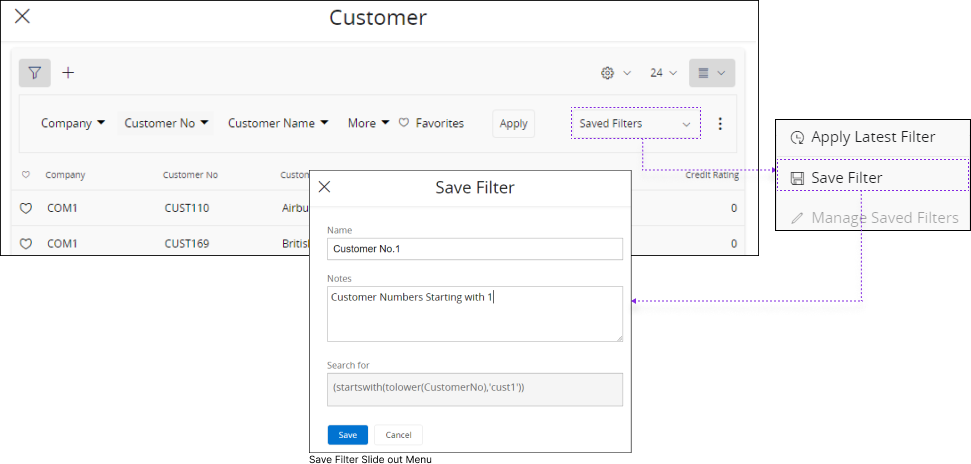Click COM1 in the CUST110 row
This screenshot has width=971, height=464.
pyautogui.click(x=63, y=208)
